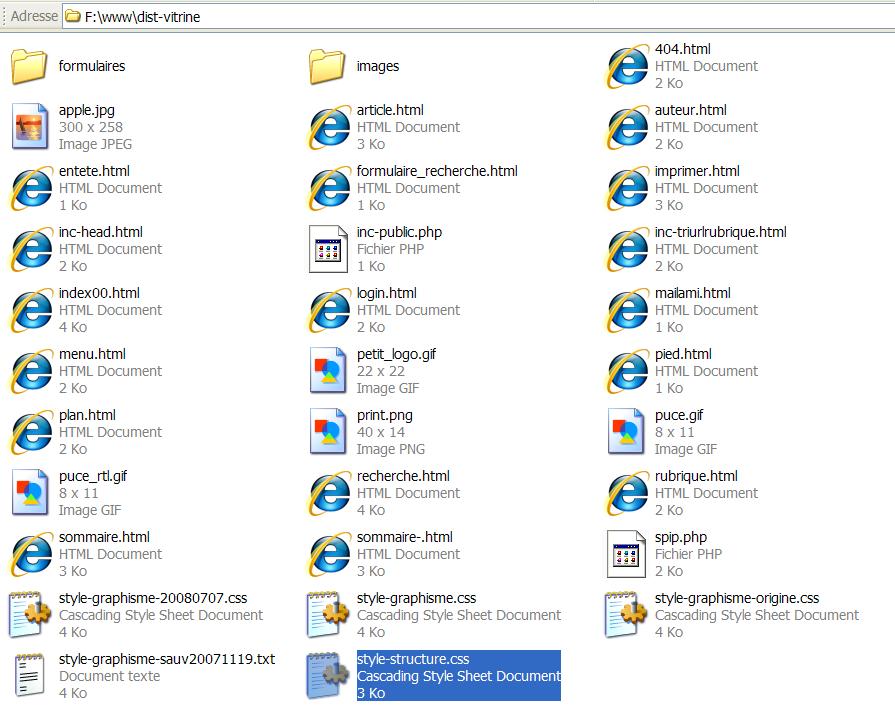Click the 'recherche.html' file name
Image resolution: width=895 pixels, height=715 pixels.
tap(404, 476)
